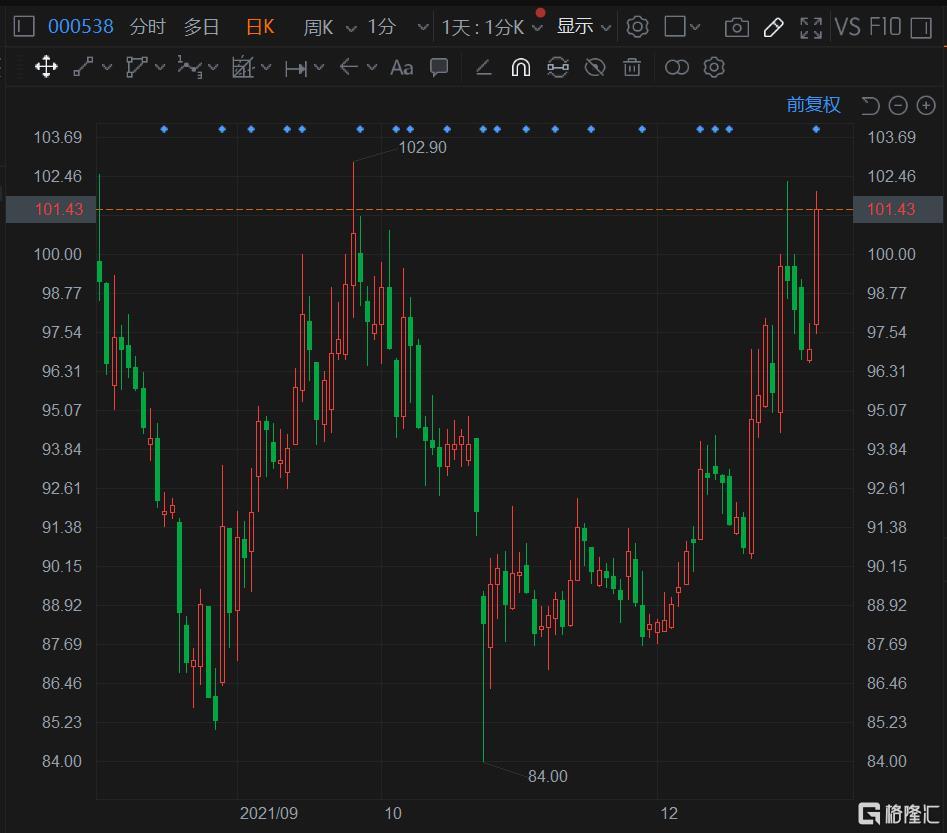Expand the arrow tools dropdown arrow

click(x=372, y=67)
